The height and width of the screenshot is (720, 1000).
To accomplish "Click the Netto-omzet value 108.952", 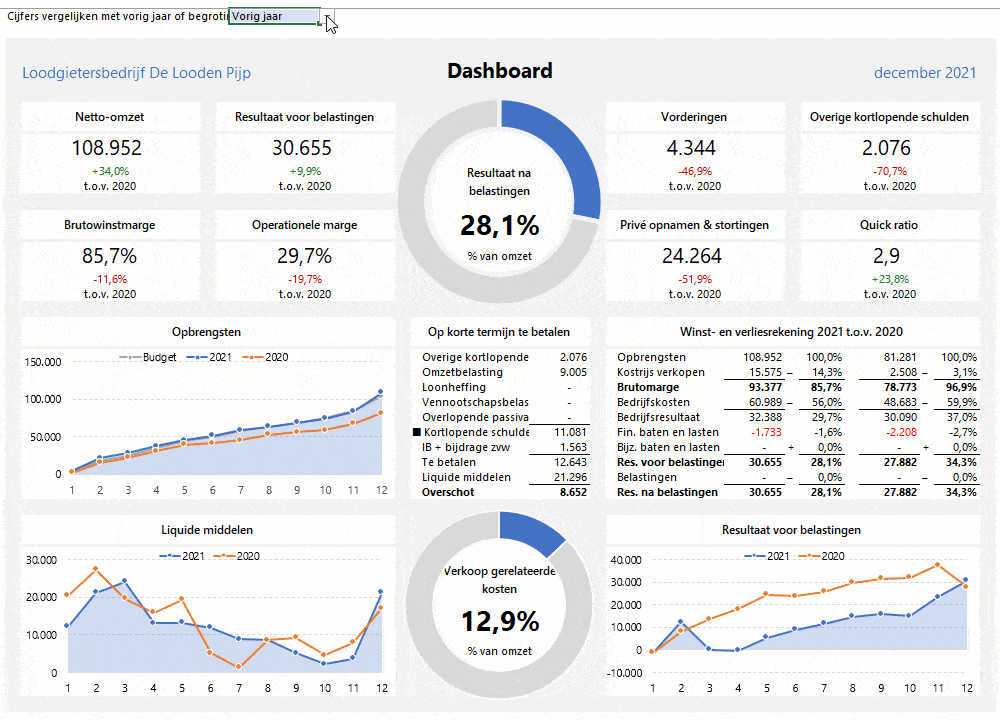I will 107,148.
